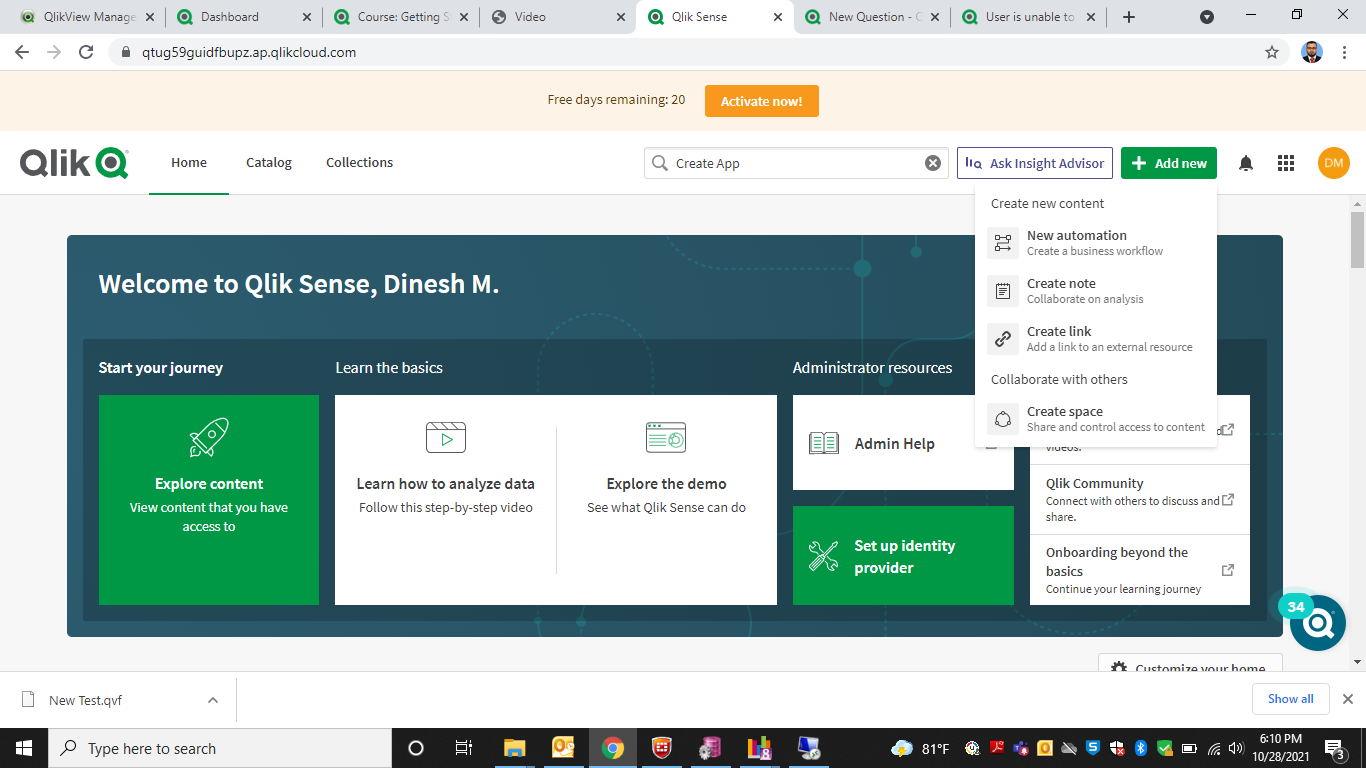The width and height of the screenshot is (1366, 768).
Task: Bookmark this page with the star icon
Action: pos(1272,52)
